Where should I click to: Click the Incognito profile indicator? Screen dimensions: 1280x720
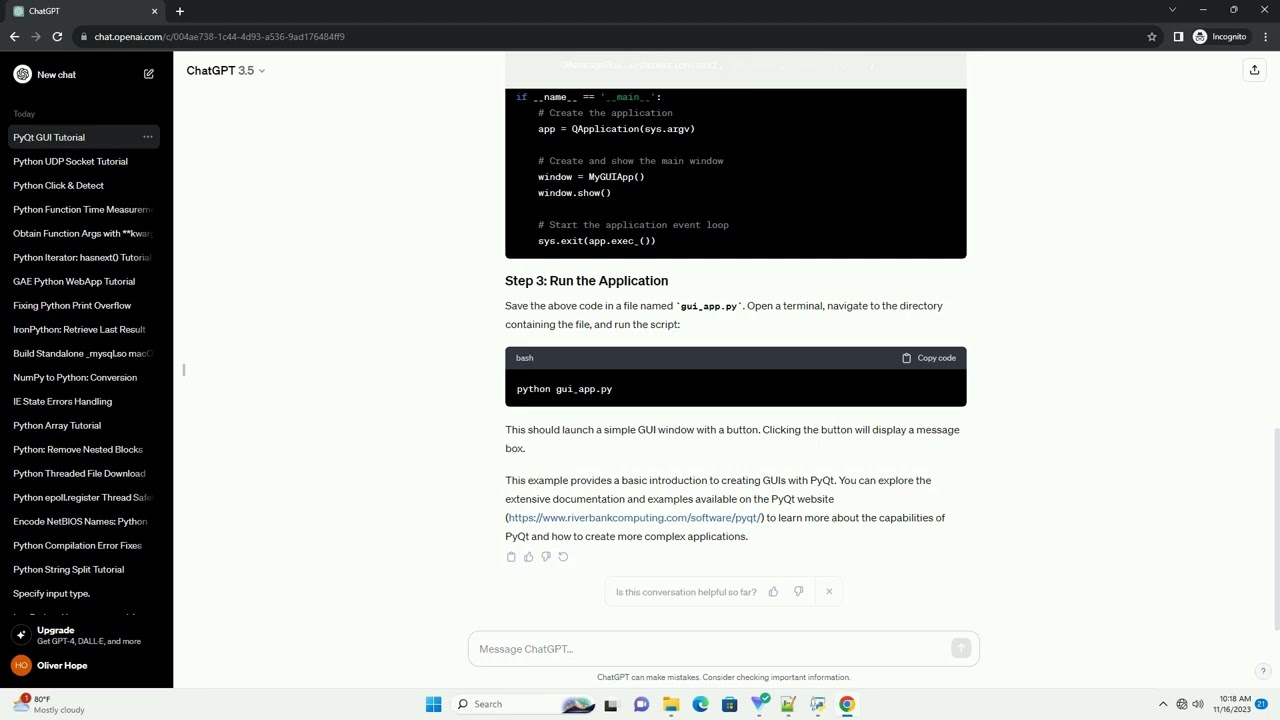[1220, 37]
